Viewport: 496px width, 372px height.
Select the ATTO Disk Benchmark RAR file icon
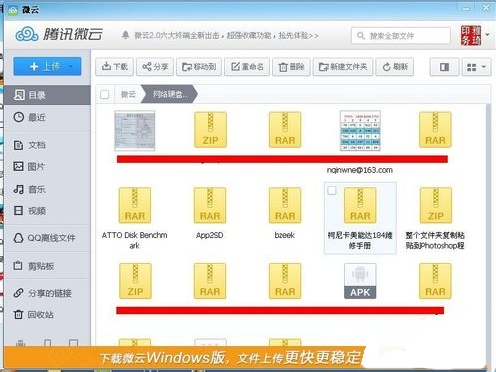tap(135, 205)
